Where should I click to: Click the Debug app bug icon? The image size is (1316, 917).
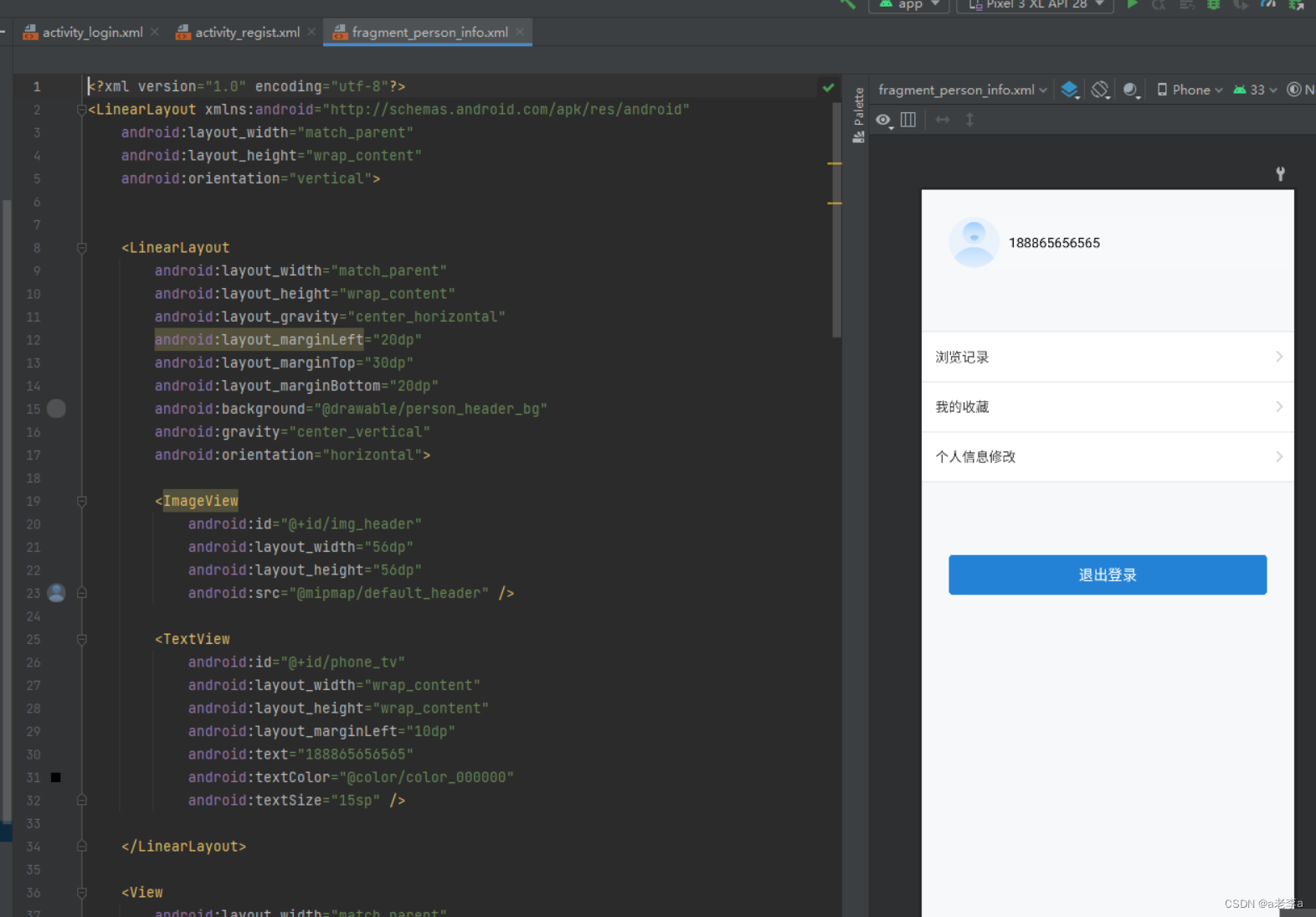pyautogui.click(x=1213, y=4)
